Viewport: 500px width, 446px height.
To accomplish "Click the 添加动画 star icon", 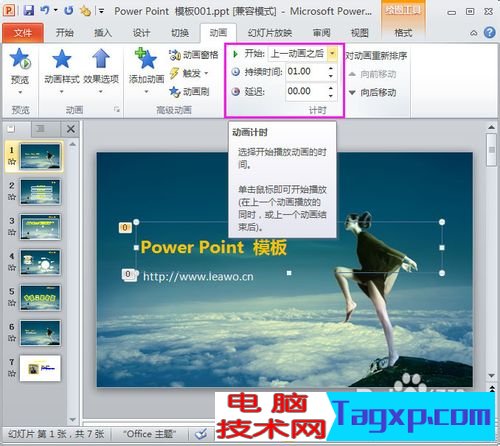I will pos(146,58).
